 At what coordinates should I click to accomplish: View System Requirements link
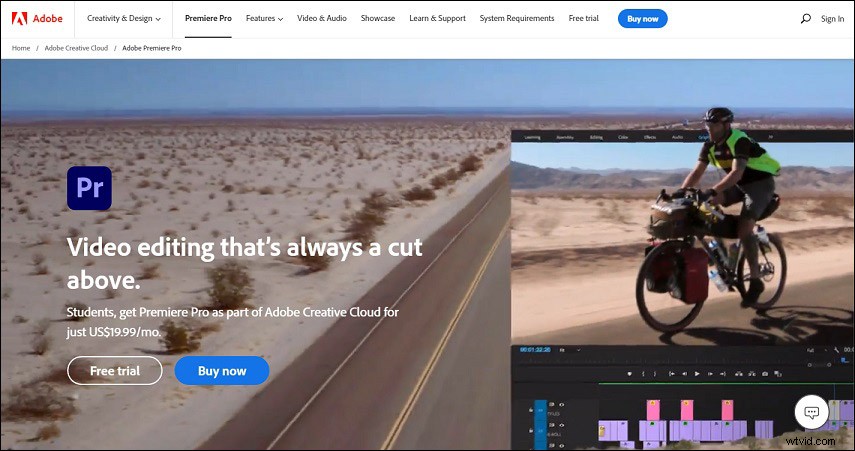517,19
